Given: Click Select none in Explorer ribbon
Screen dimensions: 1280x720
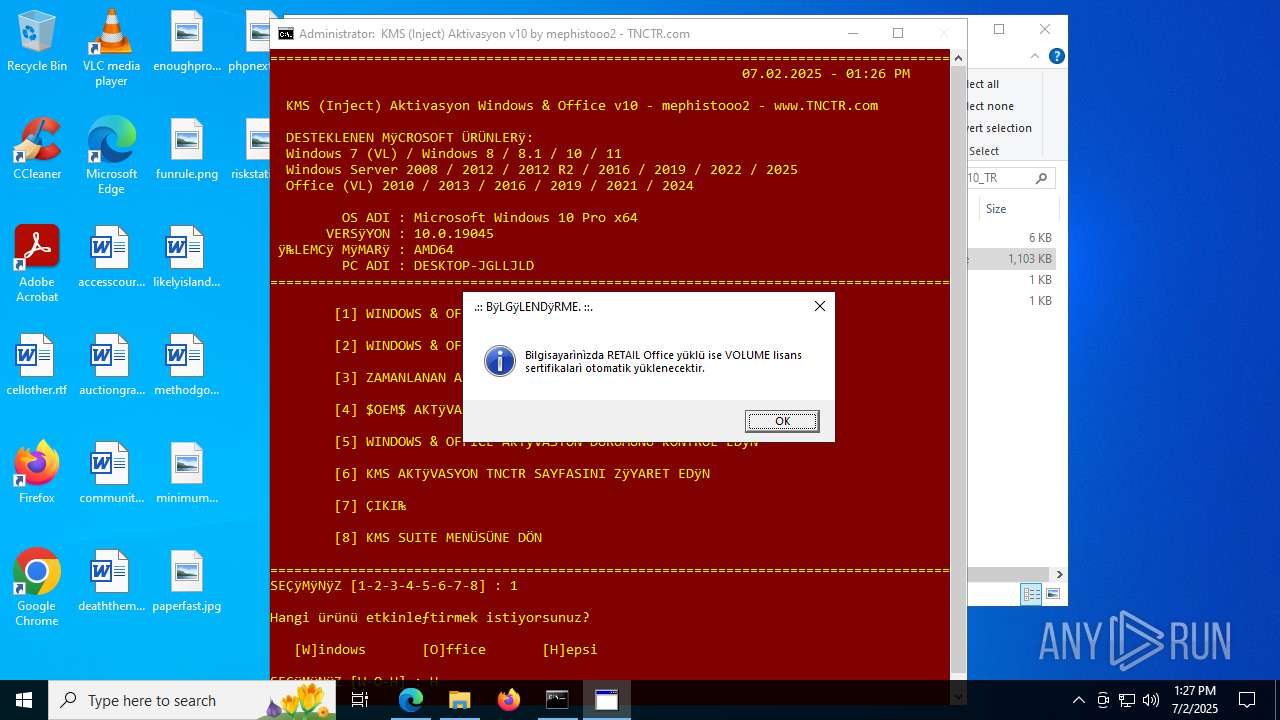Looking at the screenshot, I should [990, 106].
